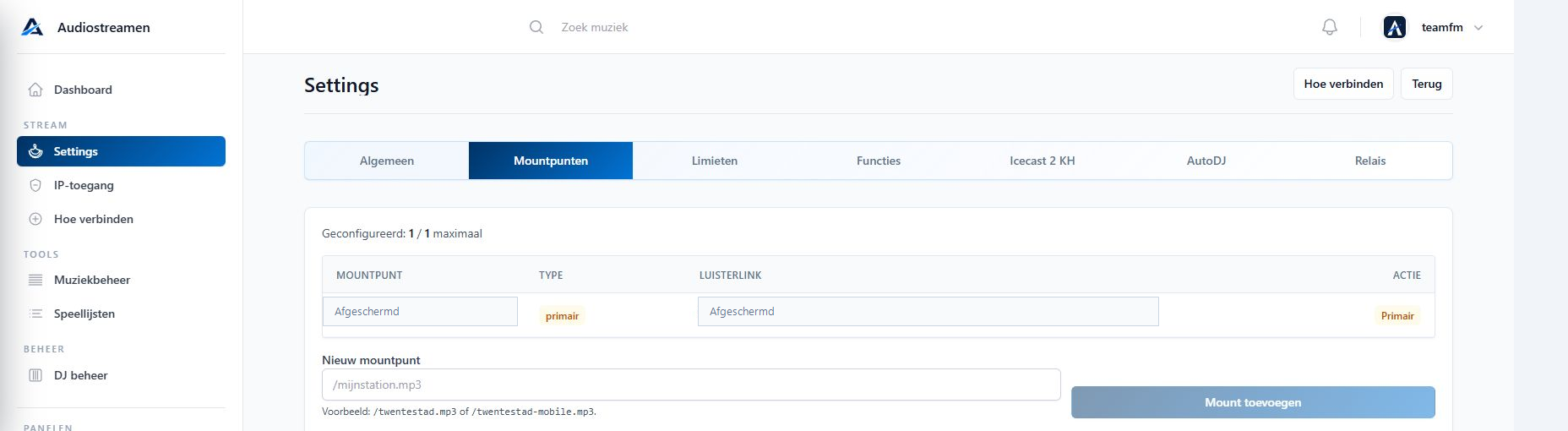Click the Terug button
Image resolution: width=1568 pixels, height=431 pixels.
coord(1427,84)
